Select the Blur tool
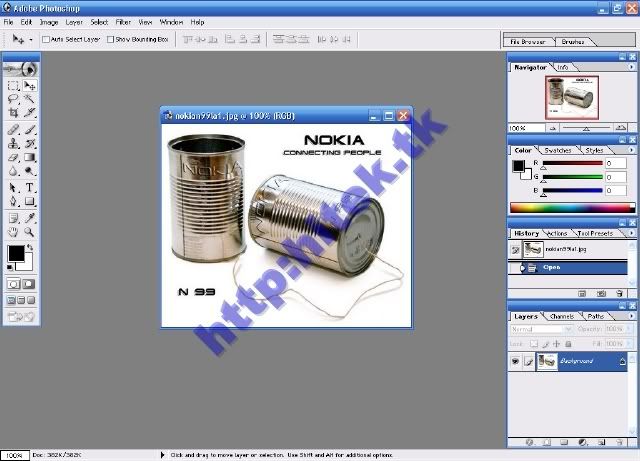 [x=13, y=171]
